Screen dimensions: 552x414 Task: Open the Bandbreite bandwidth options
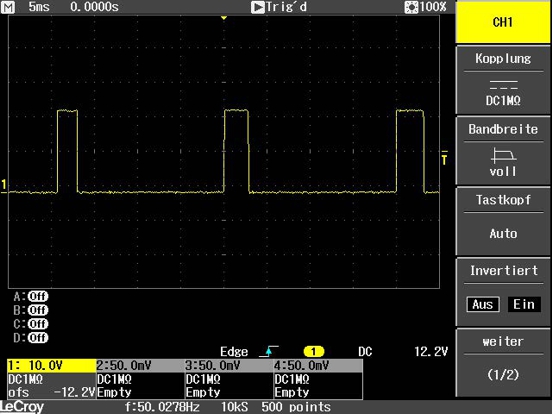click(503, 150)
